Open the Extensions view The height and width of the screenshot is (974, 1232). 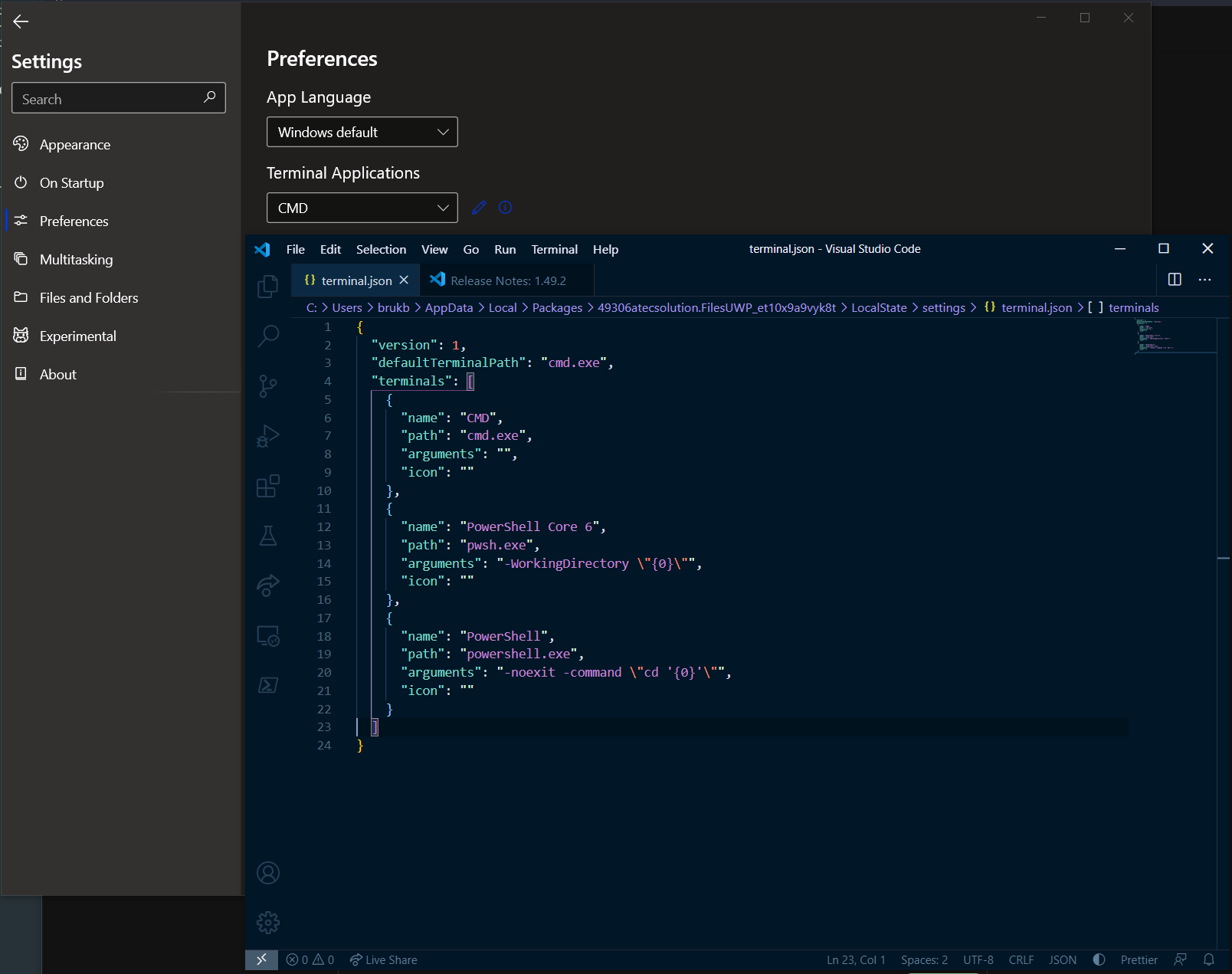[x=267, y=486]
